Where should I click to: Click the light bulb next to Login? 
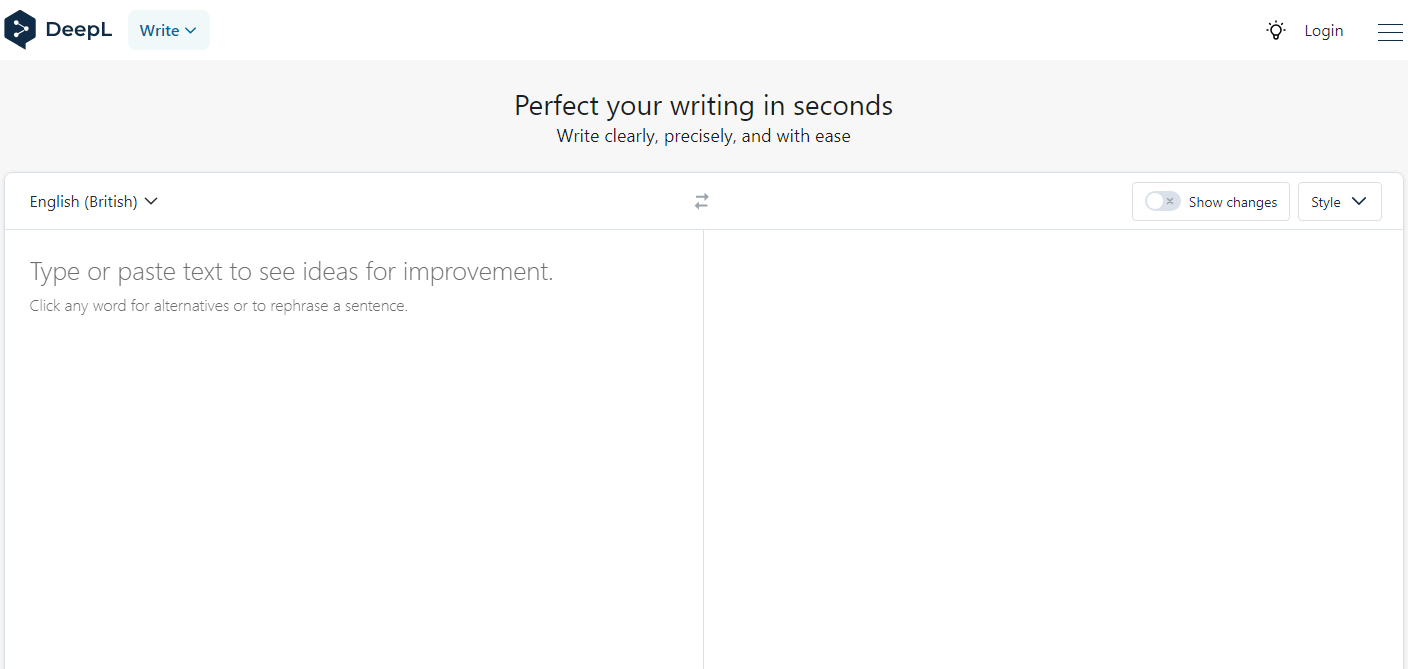pos(1275,30)
